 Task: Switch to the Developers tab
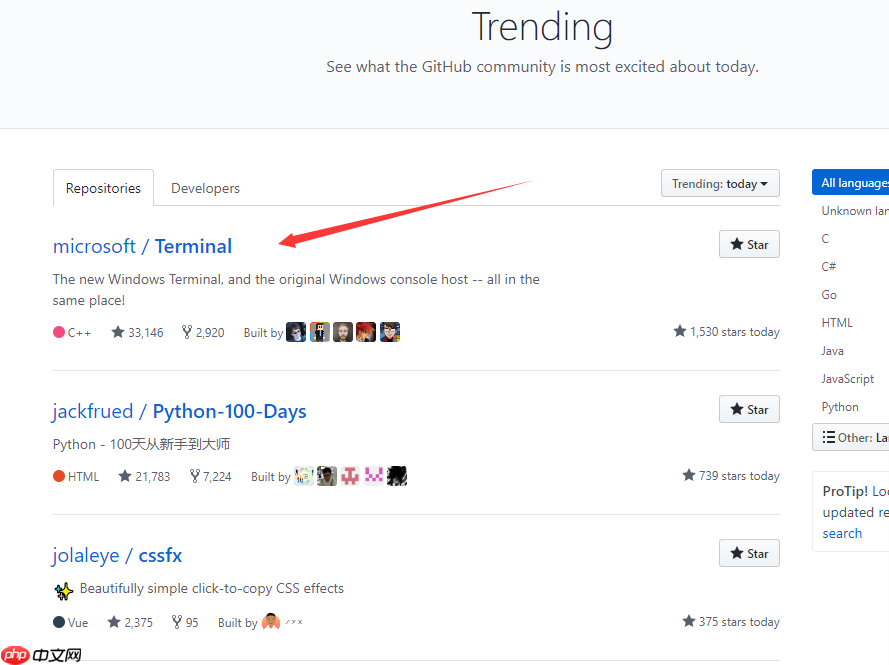pyautogui.click(x=205, y=188)
